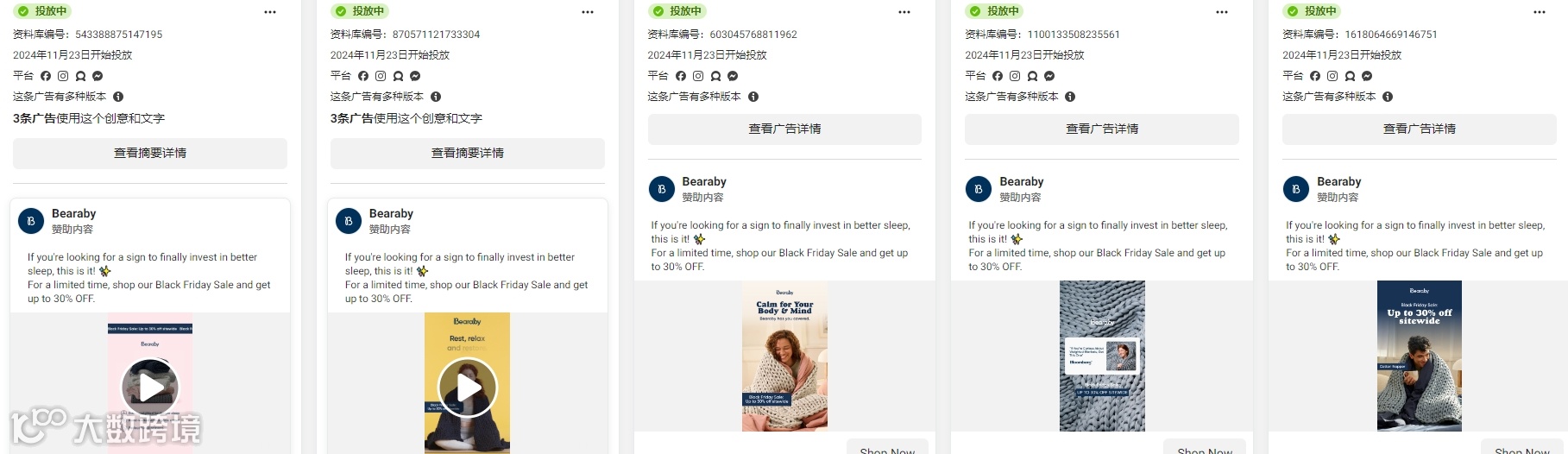The height and width of the screenshot is (454, 1568).
Task: Click info icon beside 这条广告有多种版本 in first card
Action: (118, 97)
